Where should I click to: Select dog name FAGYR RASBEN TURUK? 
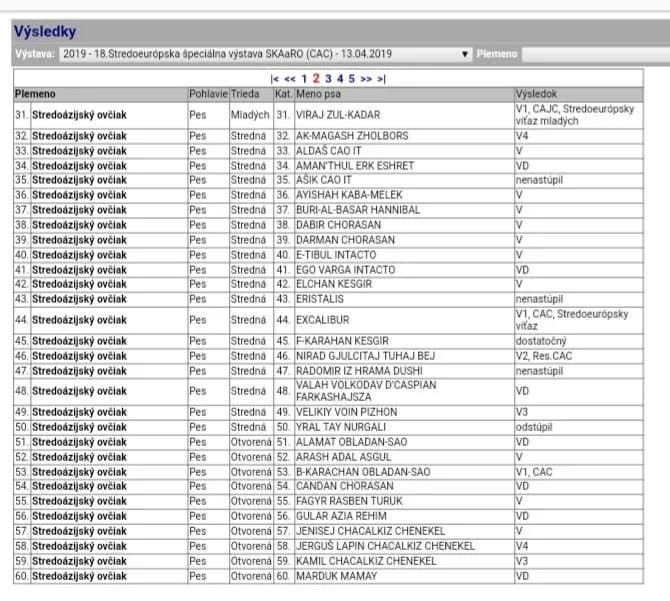[x=349, y=501]
